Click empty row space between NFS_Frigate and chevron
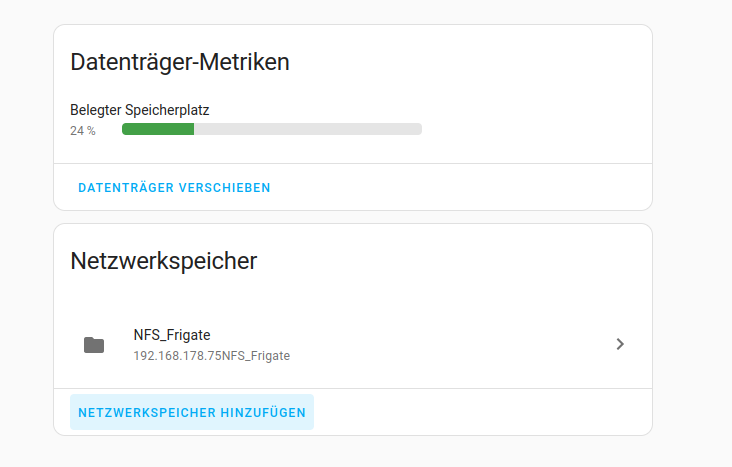Viewport: 732px width, 467px height. 450,344
